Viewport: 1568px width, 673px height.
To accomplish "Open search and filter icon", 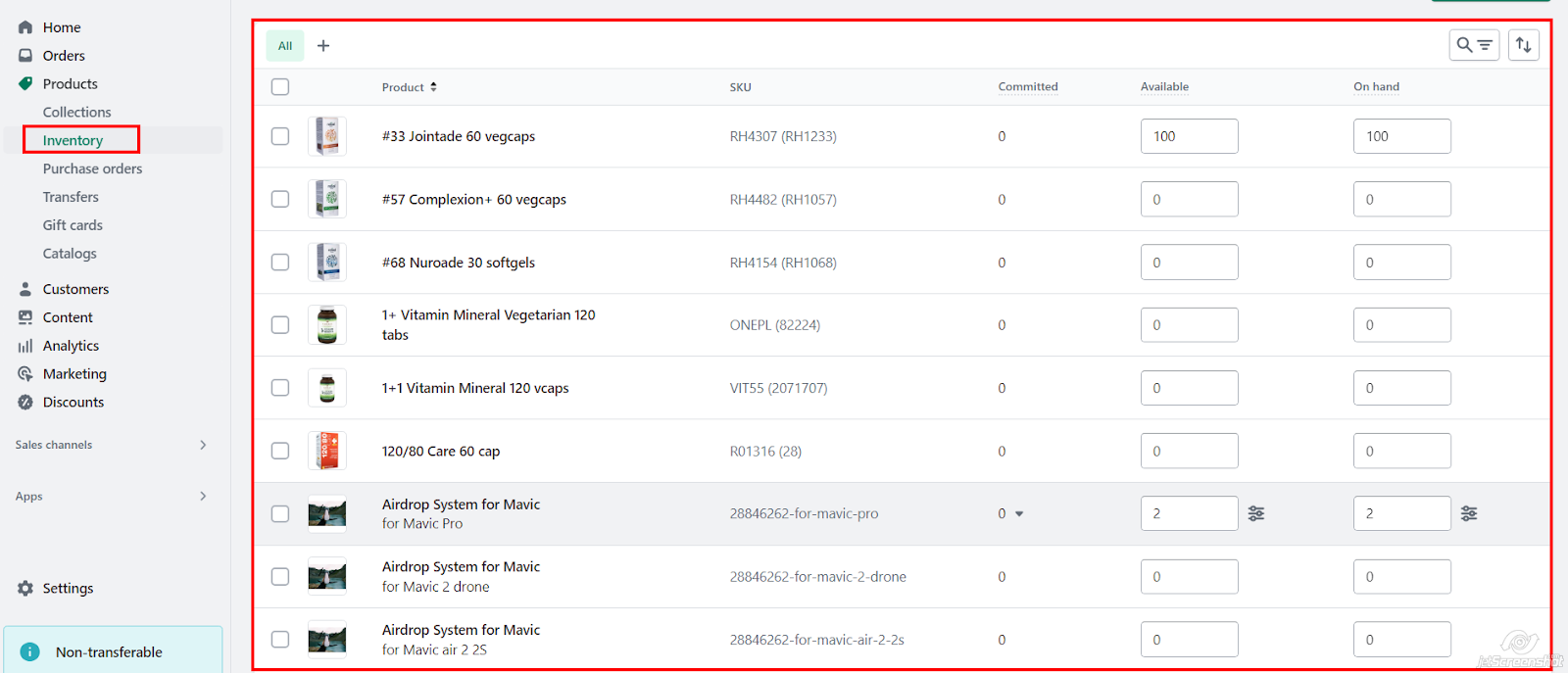I will tap(1474, 45).
